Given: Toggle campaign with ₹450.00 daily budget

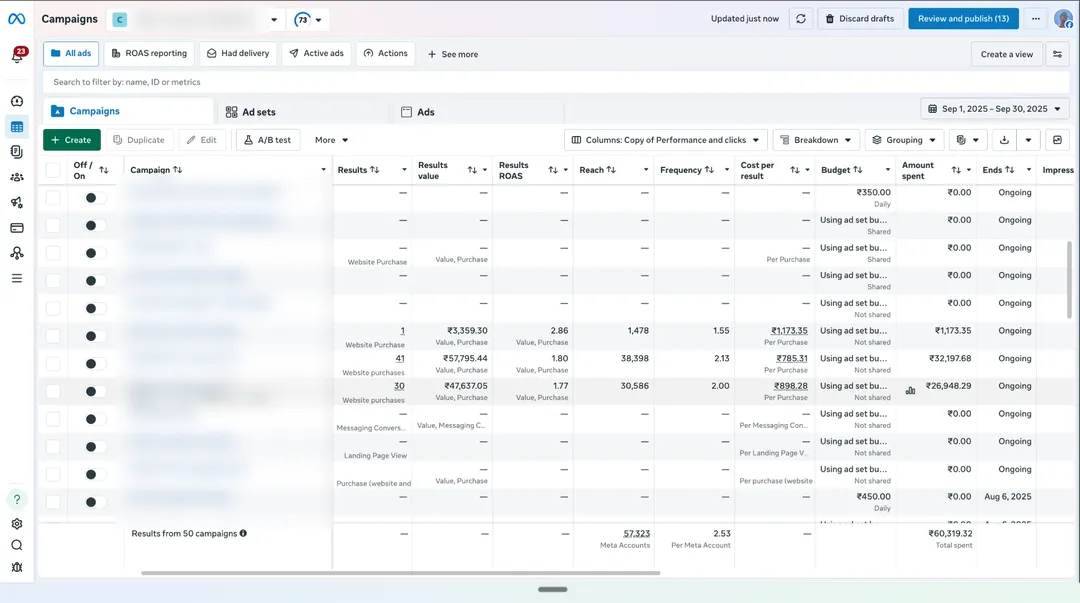Looking at the screenshot, I should point(95,502).
